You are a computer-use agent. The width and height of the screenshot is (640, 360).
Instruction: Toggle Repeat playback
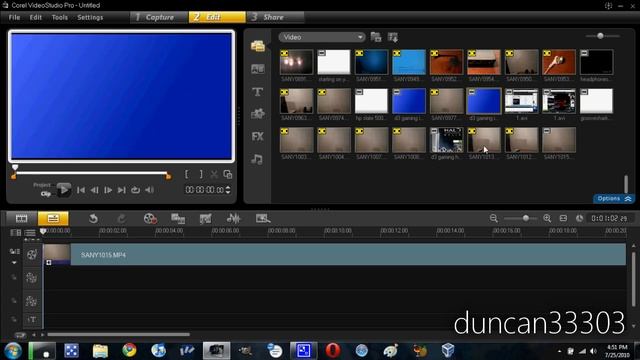(x=135, y=190)
